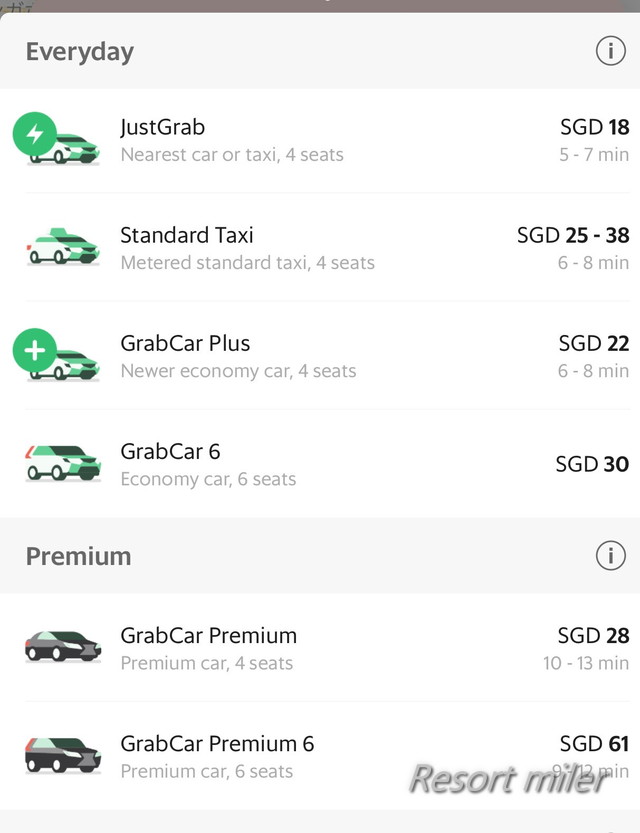Choose the GrabCar Premium 6 ride name

point(217,743)
